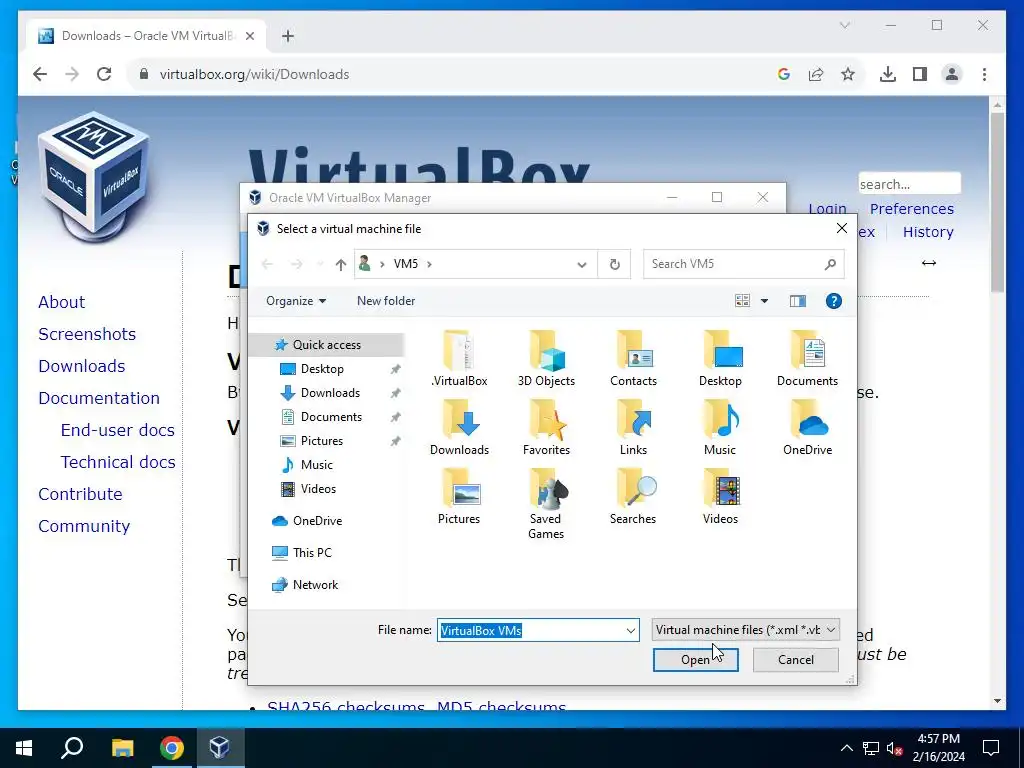Select the Links folder
Screen dimensions: 1024x768
tap(633, 428)
